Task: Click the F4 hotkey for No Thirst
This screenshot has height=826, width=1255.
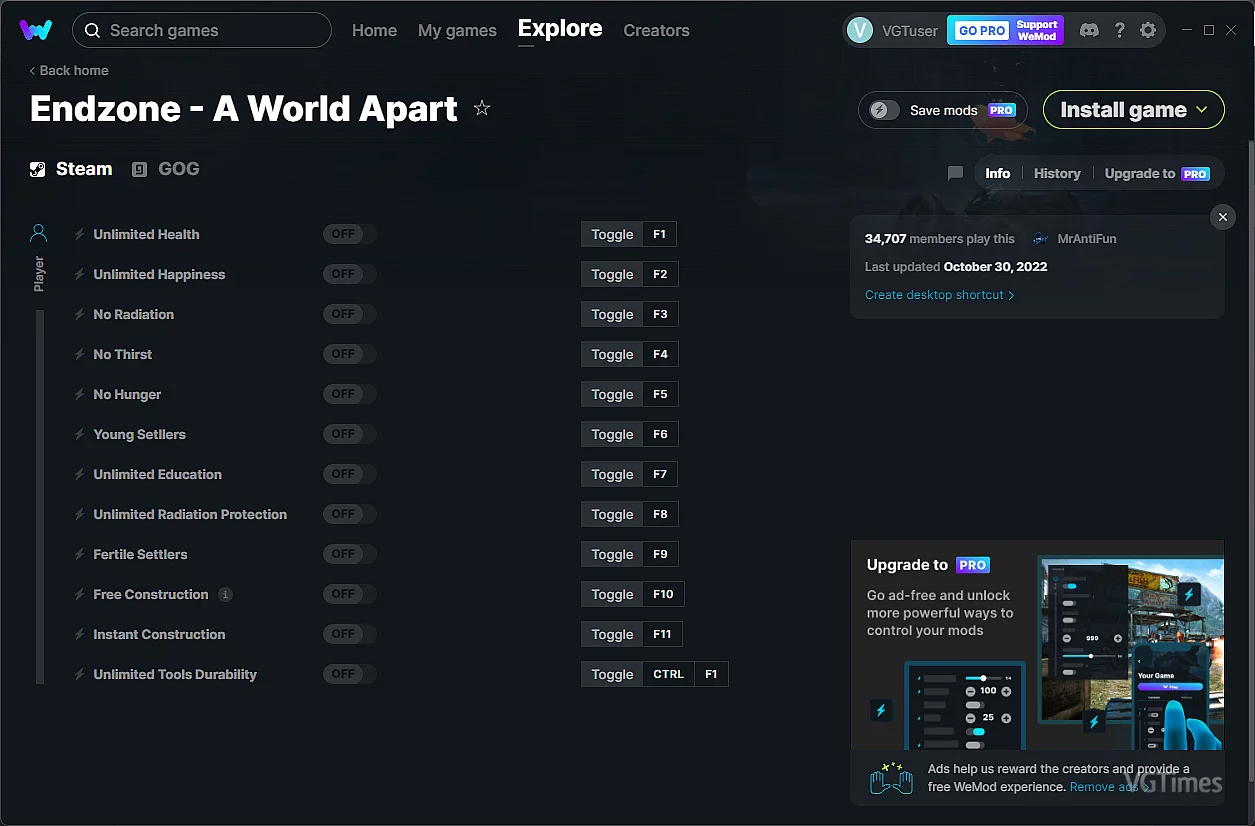Action: click(660, 354)
